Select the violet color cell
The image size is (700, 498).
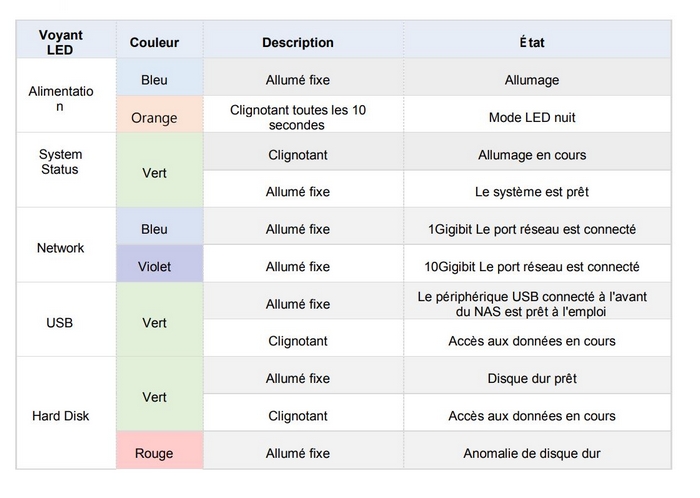(154, 267)
